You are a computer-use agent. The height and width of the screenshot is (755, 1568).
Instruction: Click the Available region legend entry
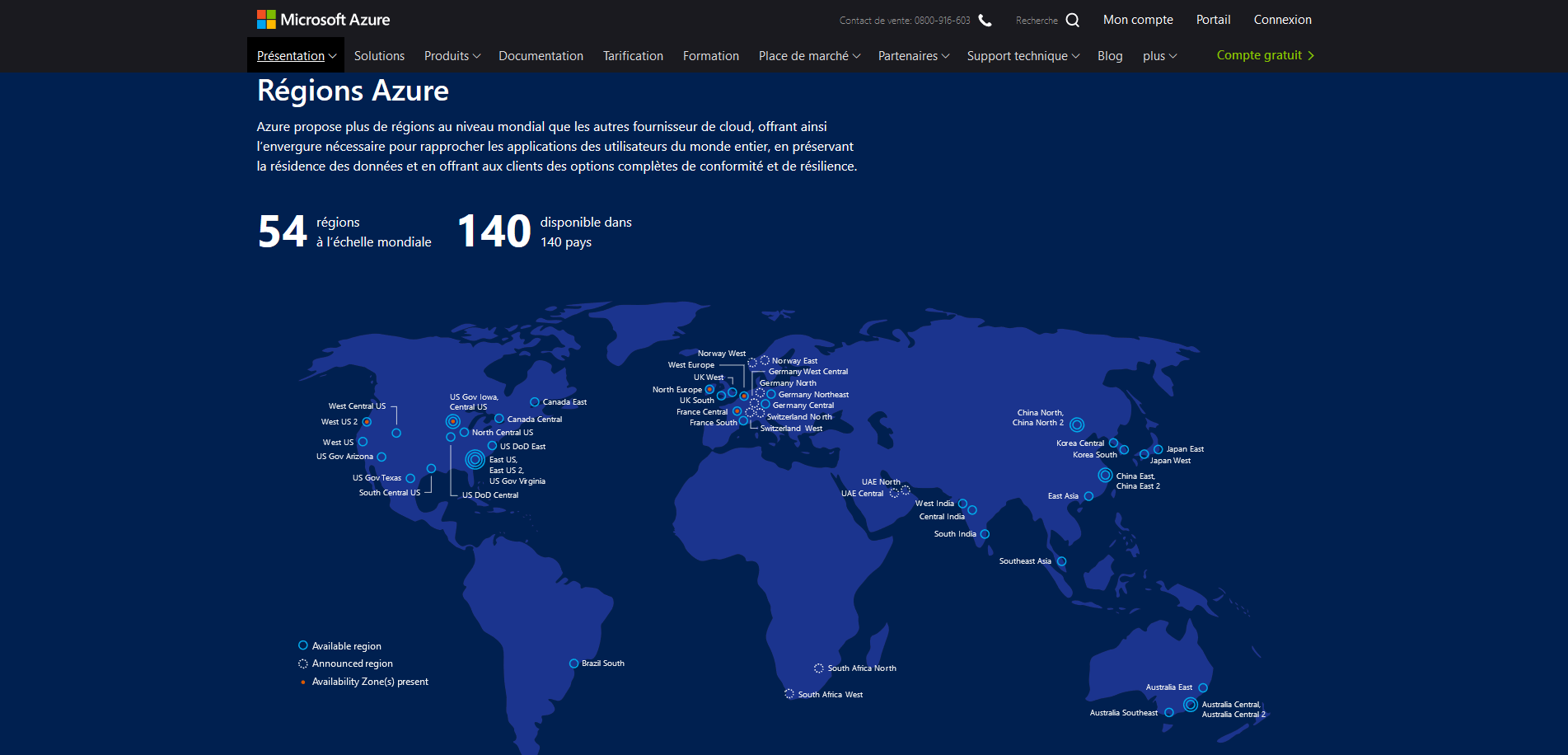click(339, 646)
